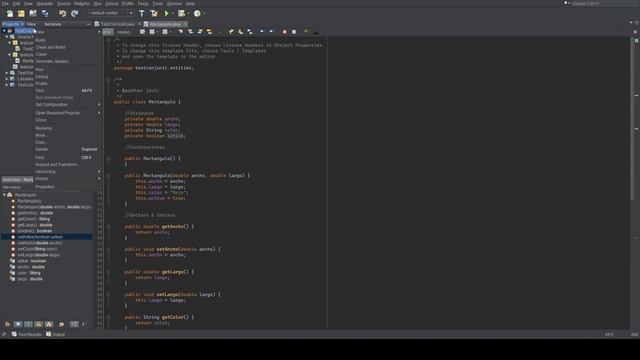640x360 pixels.
Task: Select field largo double in Navigator
Action: [30, 279]
